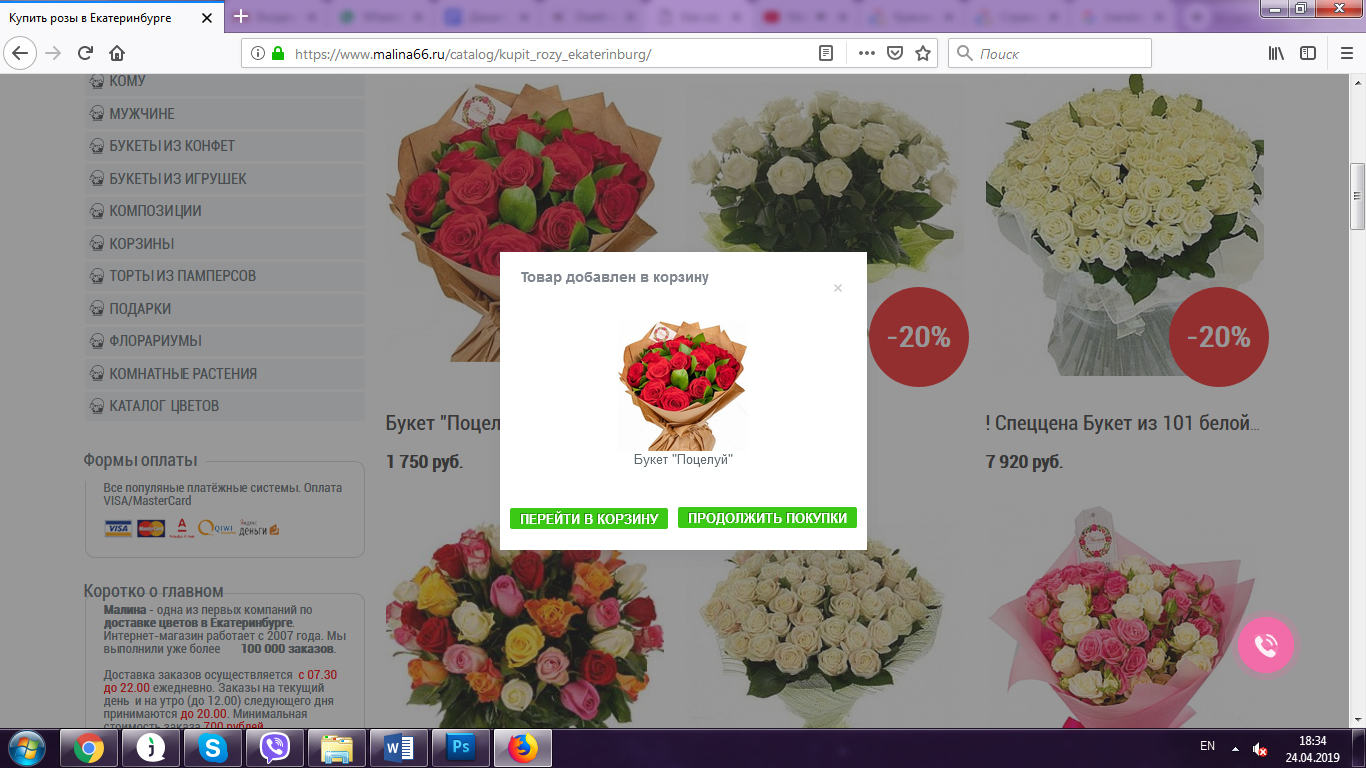Click 'Букет "Поцелуй"' label in popup
Image resolution: width=1366 pixels, height=768 pixels.
683,459
